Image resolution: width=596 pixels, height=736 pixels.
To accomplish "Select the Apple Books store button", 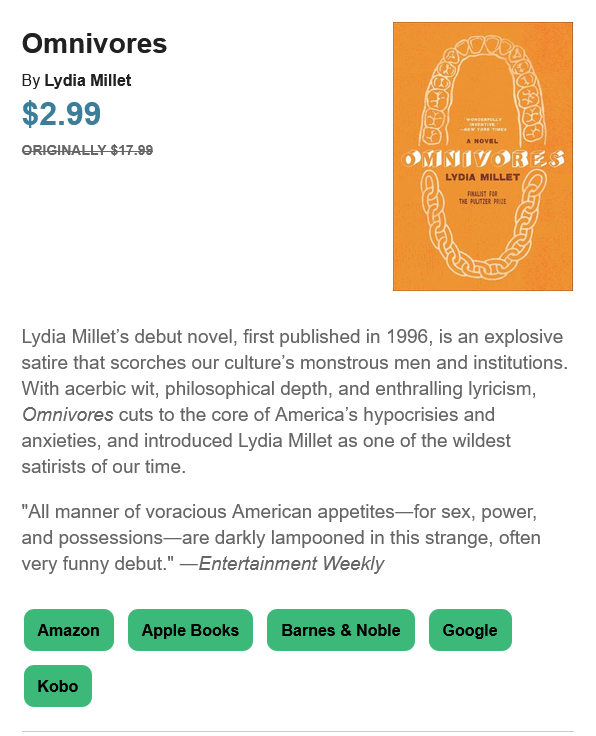I will point(190,630).
